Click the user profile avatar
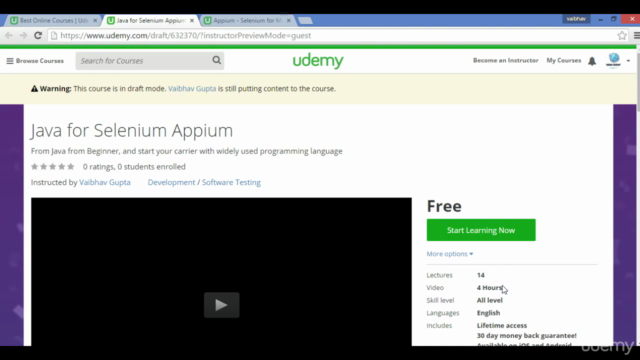640x360 pixels. (x=613, y=60)
